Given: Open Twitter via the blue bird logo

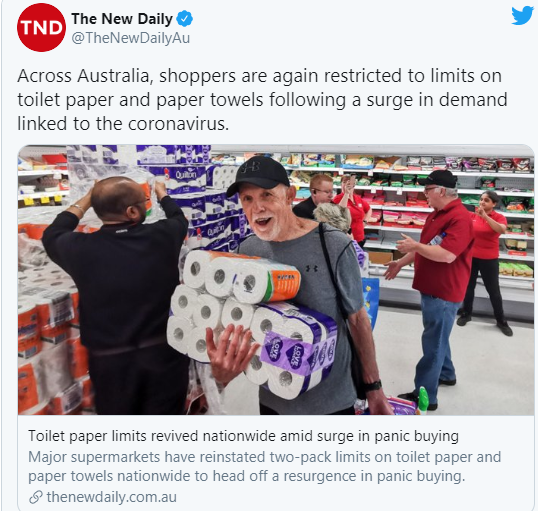Looking at the screenshot, I should (x=522, y=15).
